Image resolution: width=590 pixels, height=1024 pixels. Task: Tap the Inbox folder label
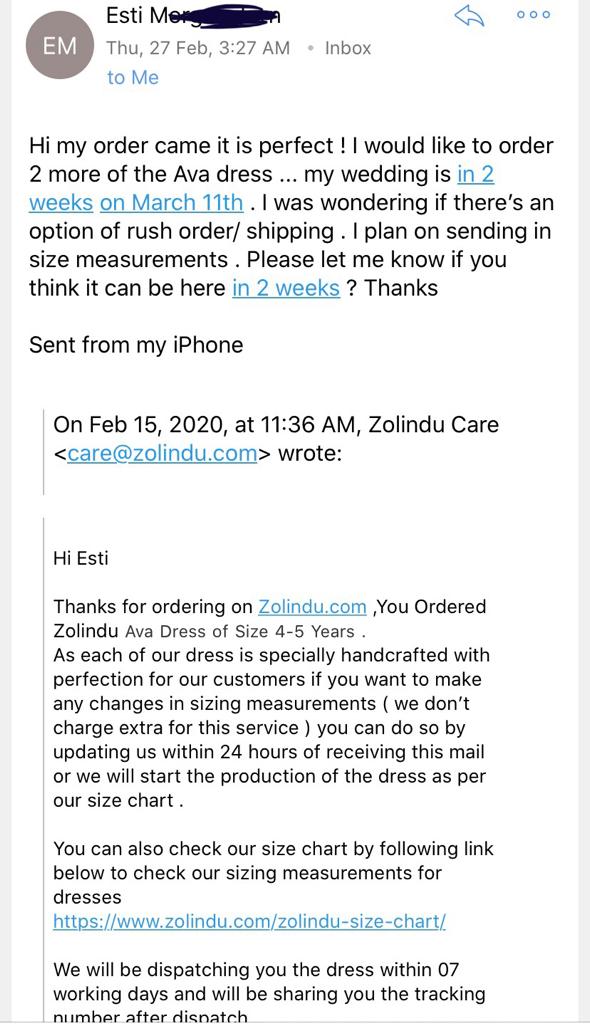pos(348,48)
